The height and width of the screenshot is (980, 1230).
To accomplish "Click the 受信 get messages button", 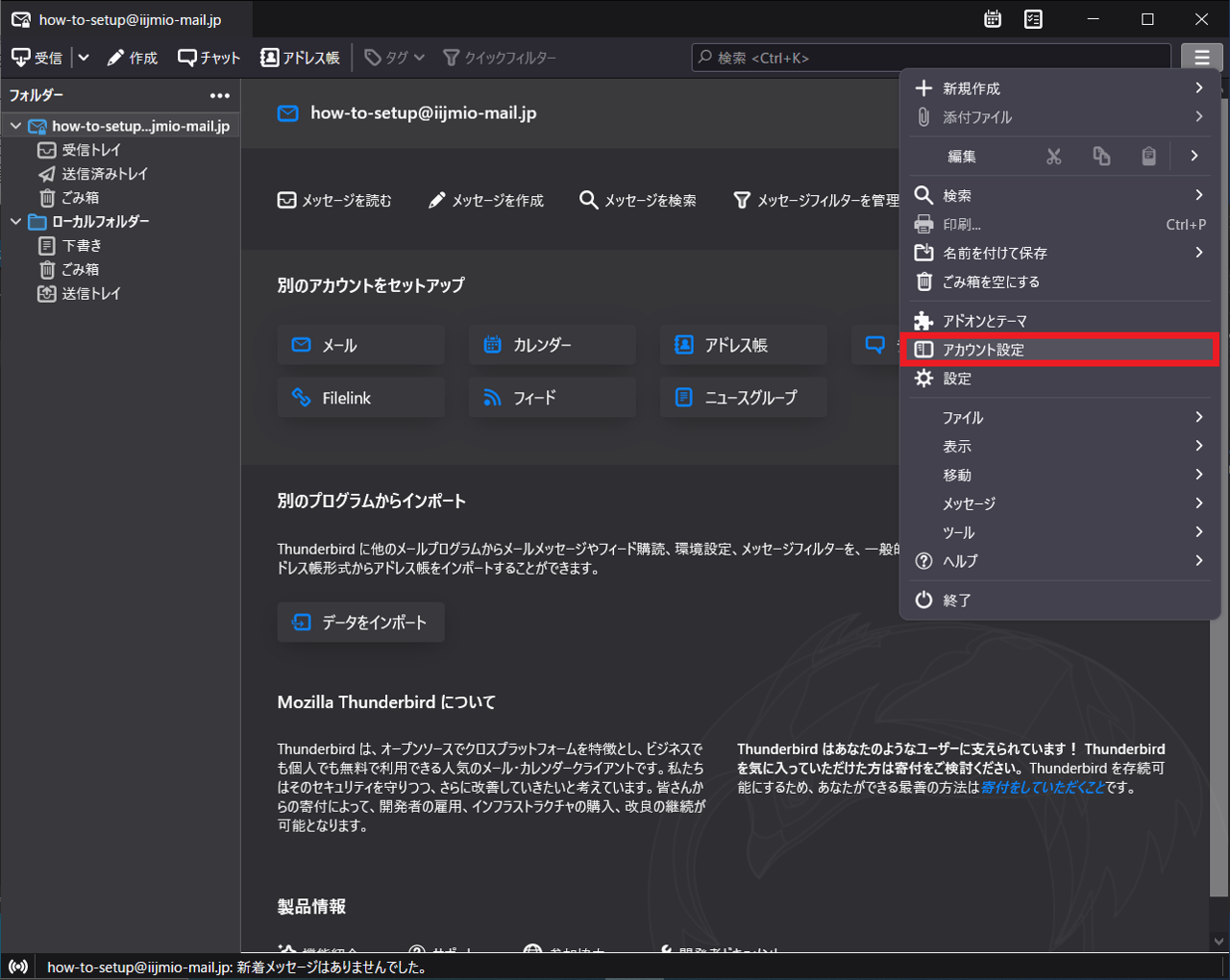I will pos(37,58).
